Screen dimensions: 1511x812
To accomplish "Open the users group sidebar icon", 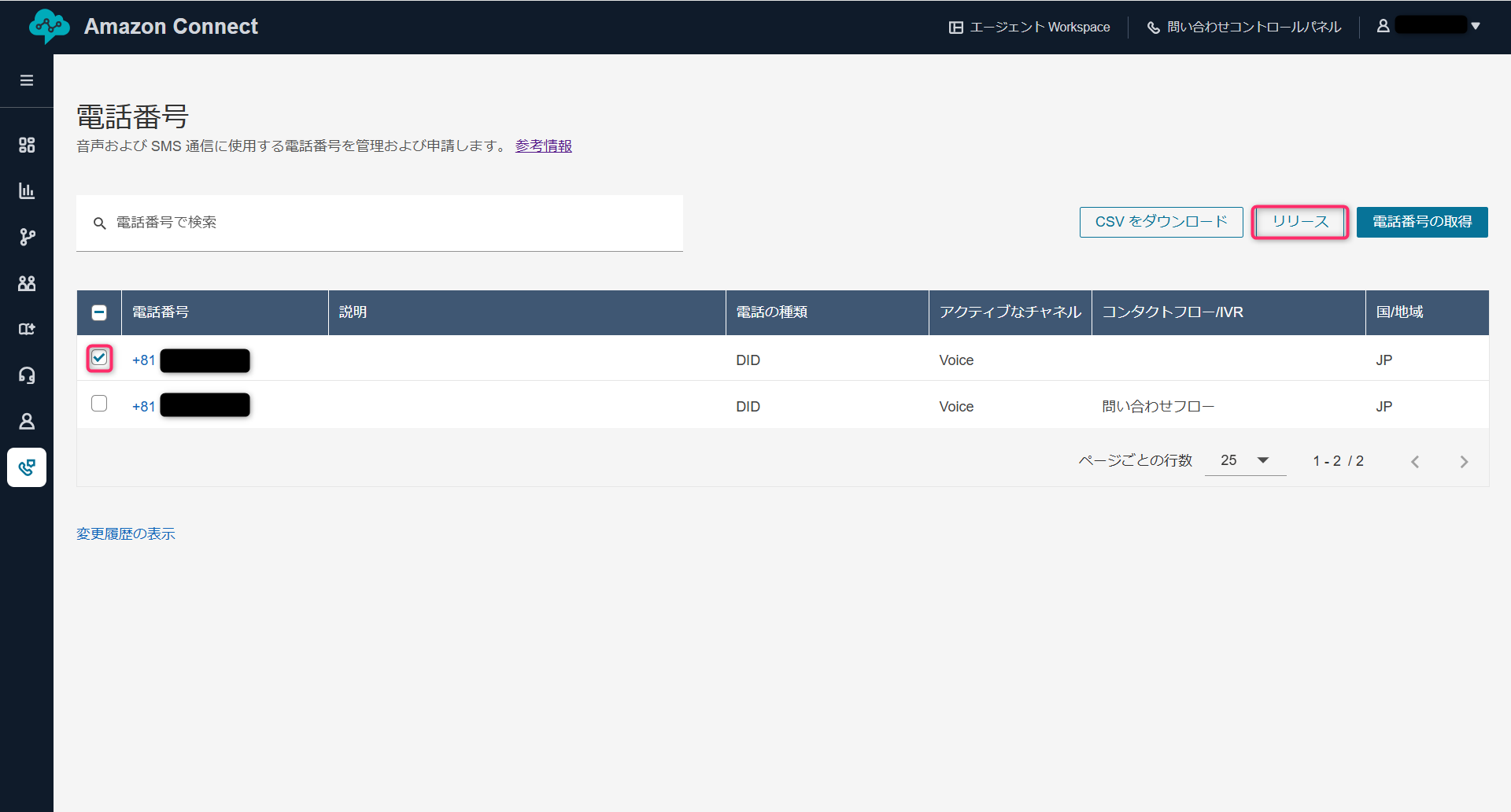I will [x=27, y=283].
